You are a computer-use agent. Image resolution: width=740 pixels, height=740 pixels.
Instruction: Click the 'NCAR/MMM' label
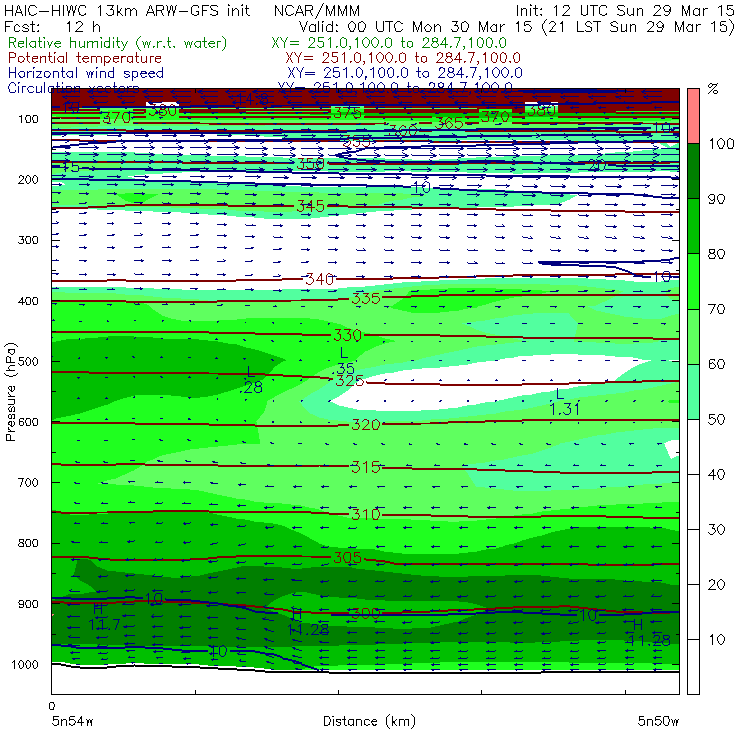[x=317, y=10]
